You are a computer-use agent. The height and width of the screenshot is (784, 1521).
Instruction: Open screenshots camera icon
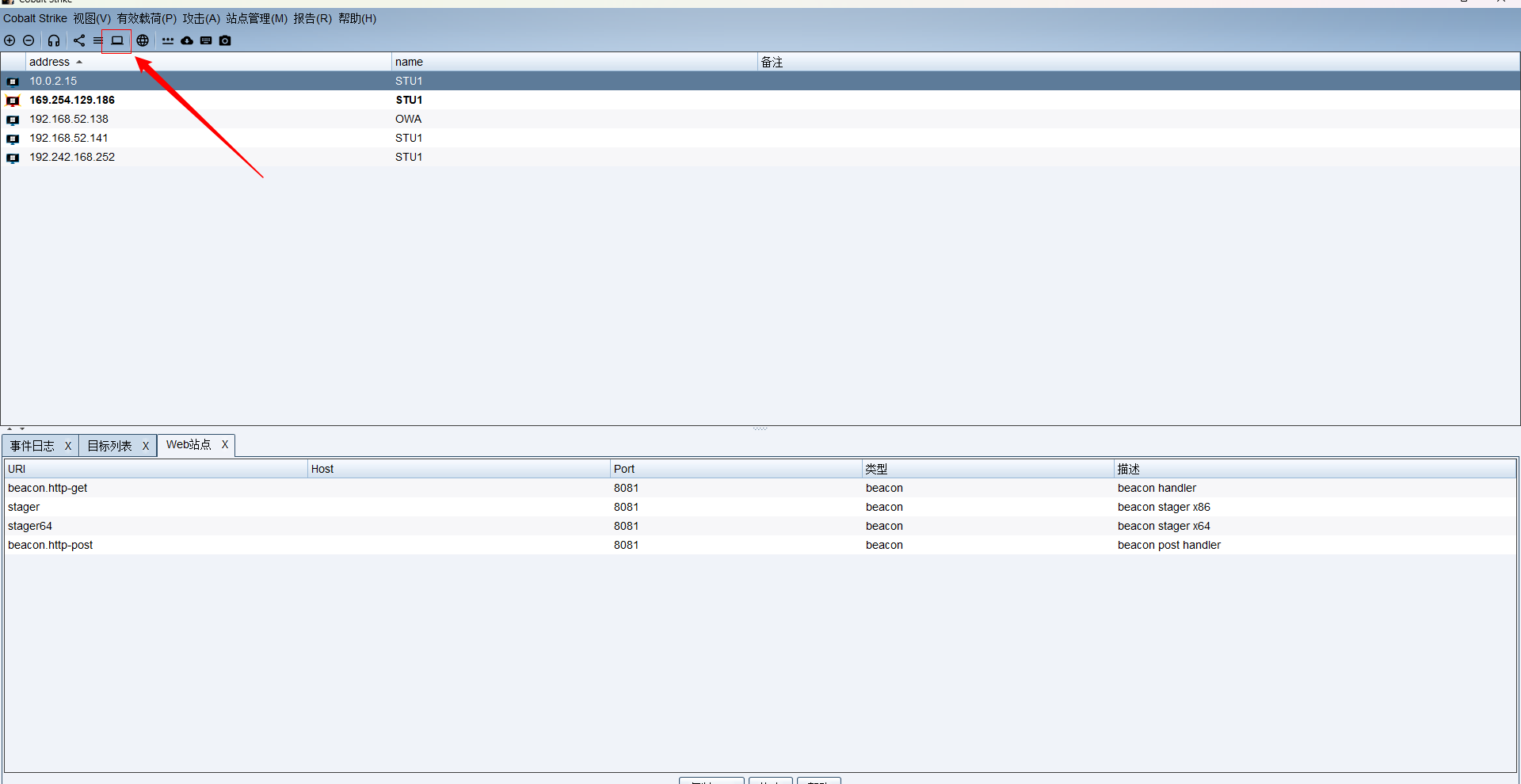[x=225, y=40]
